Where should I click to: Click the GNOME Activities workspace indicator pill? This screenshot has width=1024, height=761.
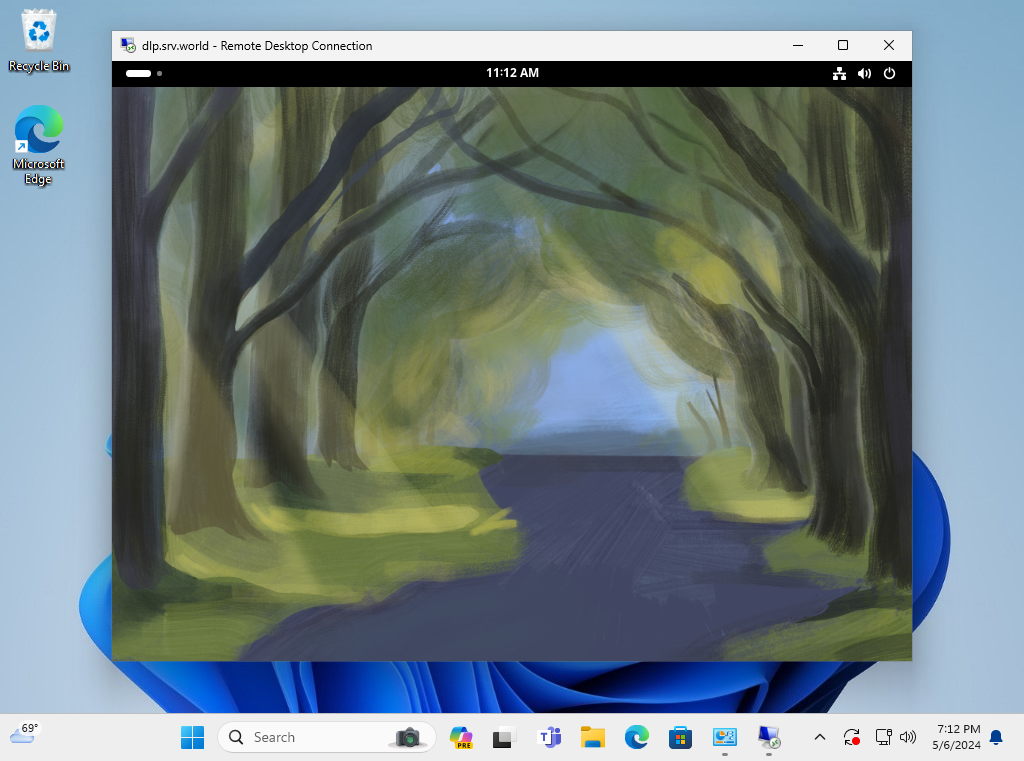[x=138, y=73]
